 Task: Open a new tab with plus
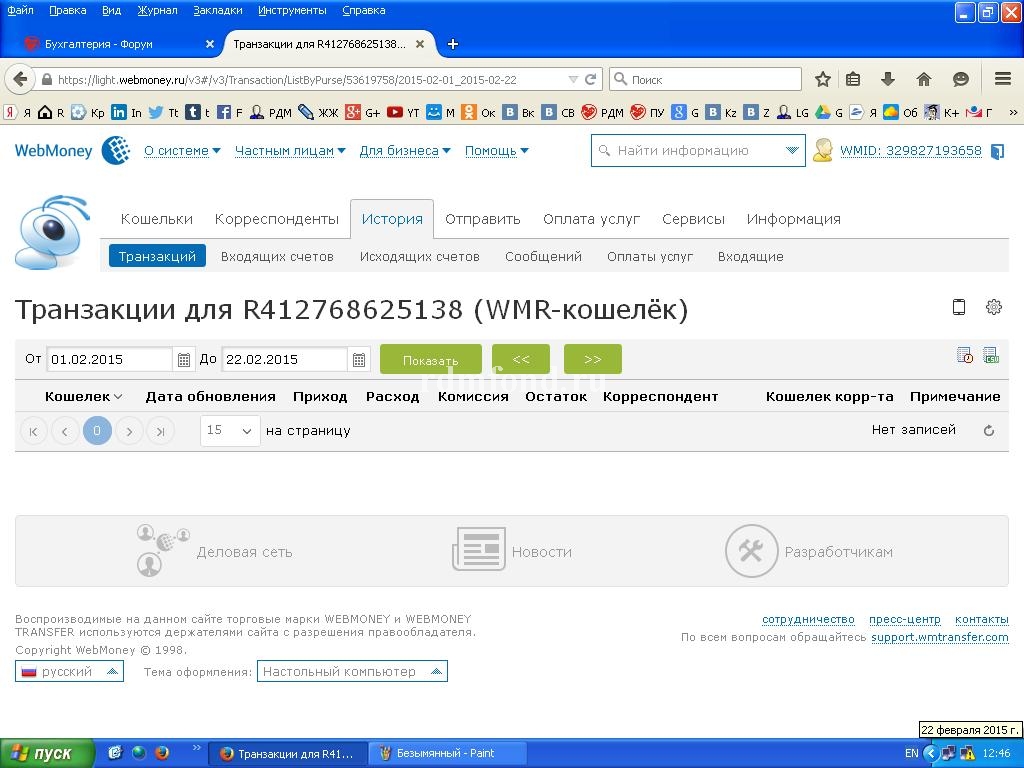(x=453, y=44)
